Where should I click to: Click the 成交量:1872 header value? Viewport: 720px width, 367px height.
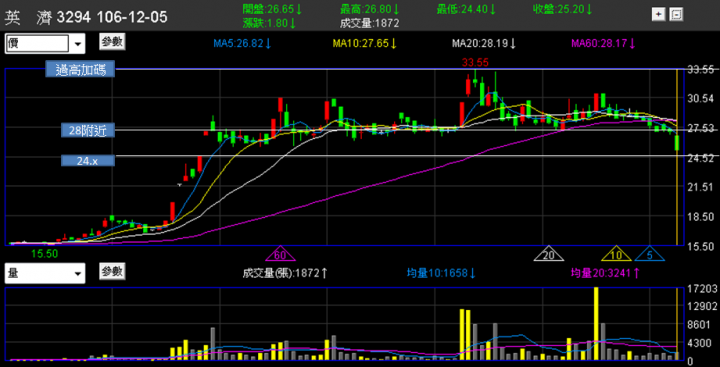click(x=370, y=23)
